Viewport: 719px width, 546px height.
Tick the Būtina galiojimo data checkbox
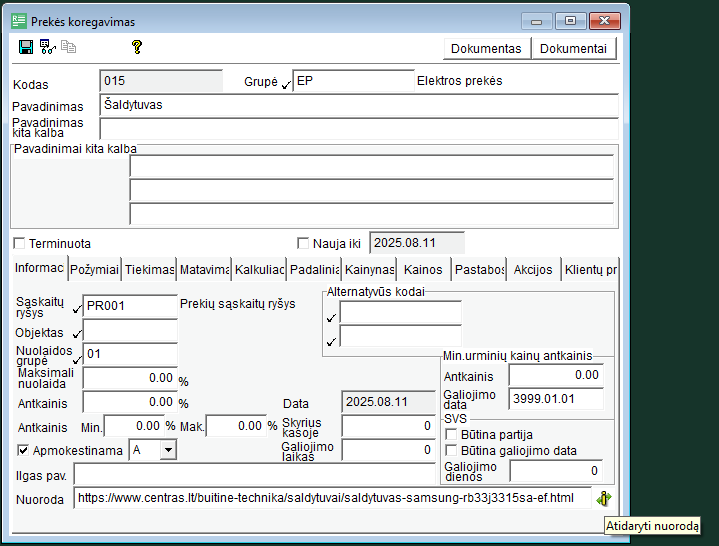451,451
